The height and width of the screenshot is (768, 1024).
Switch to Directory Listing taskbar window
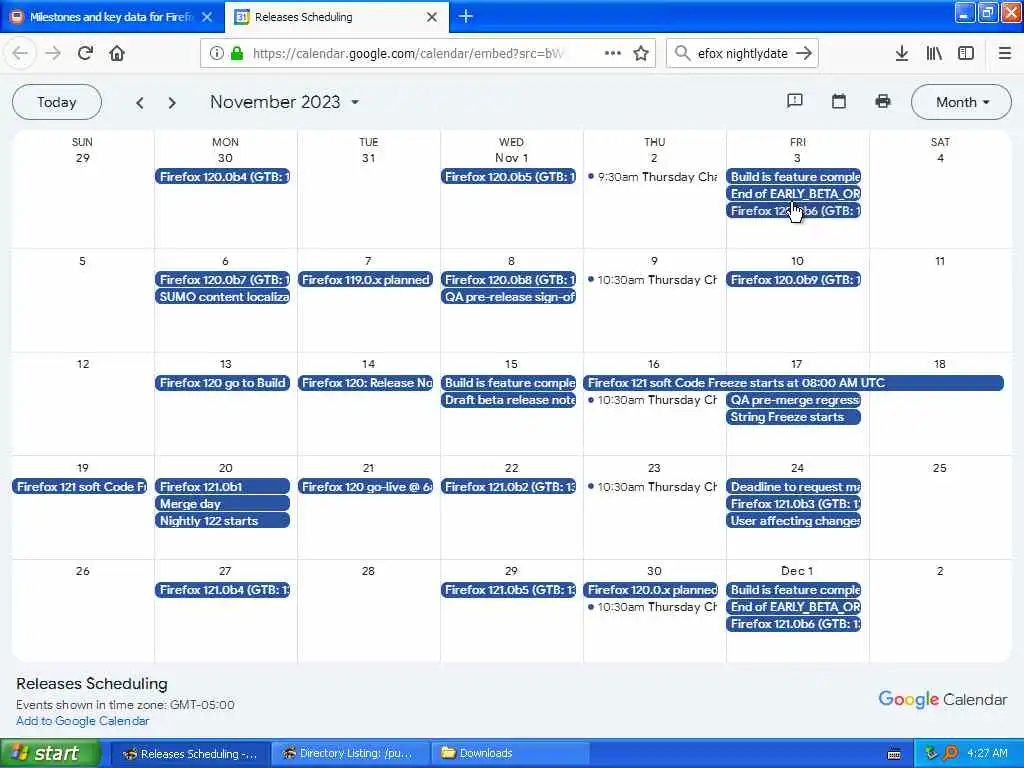tap(349, 753)
